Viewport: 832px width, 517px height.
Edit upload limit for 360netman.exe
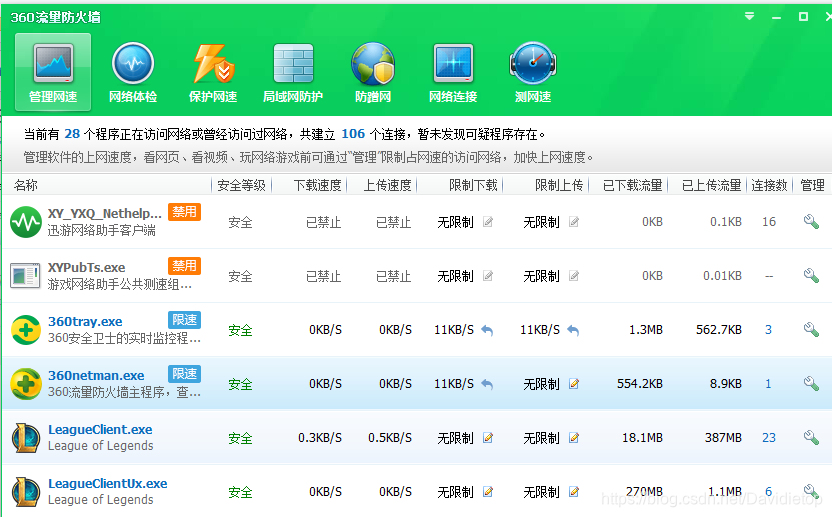tap(574, 384)
